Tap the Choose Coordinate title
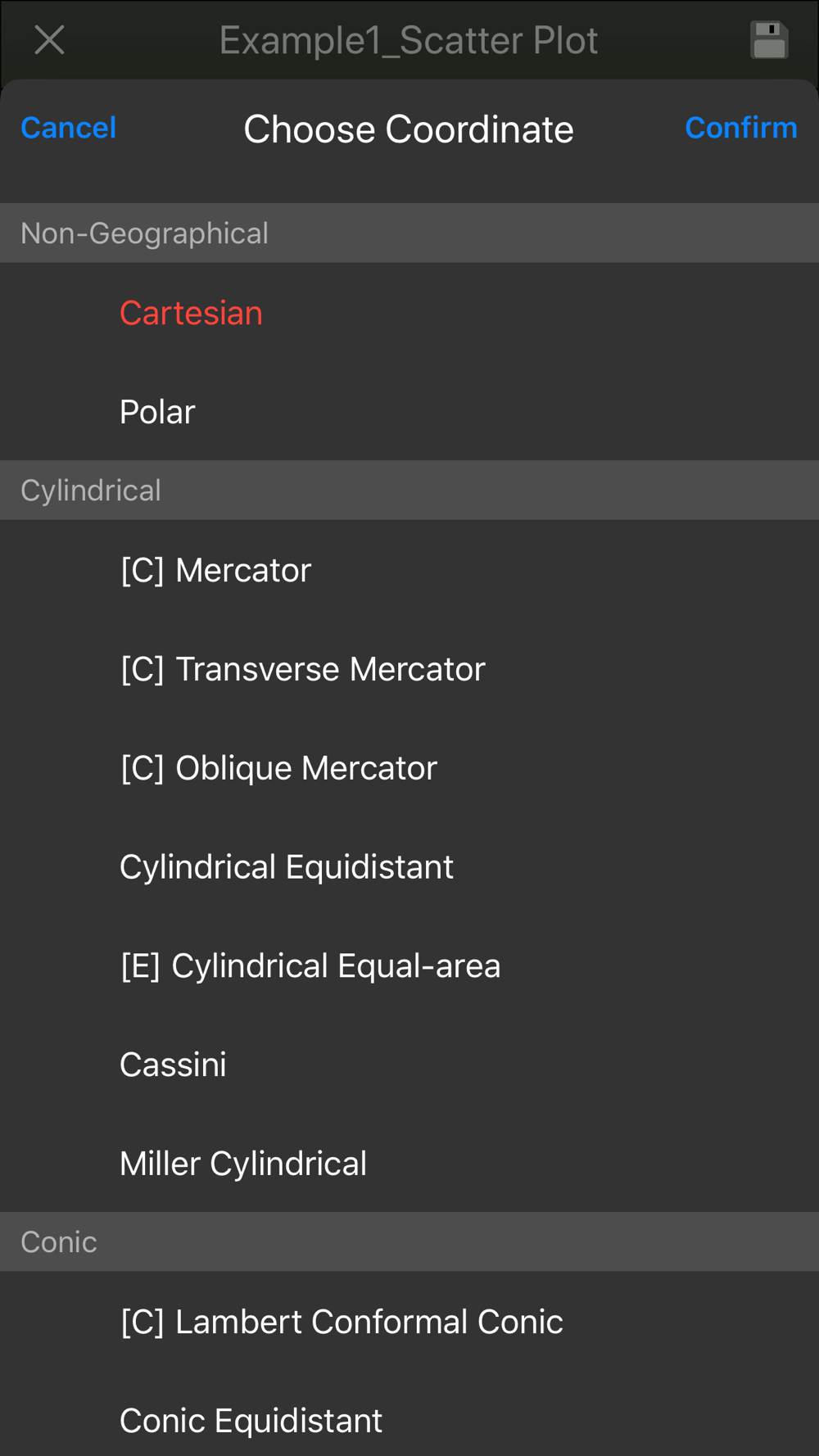Image resolution: width=819 pixels, height=1456 pixels. 409,129
